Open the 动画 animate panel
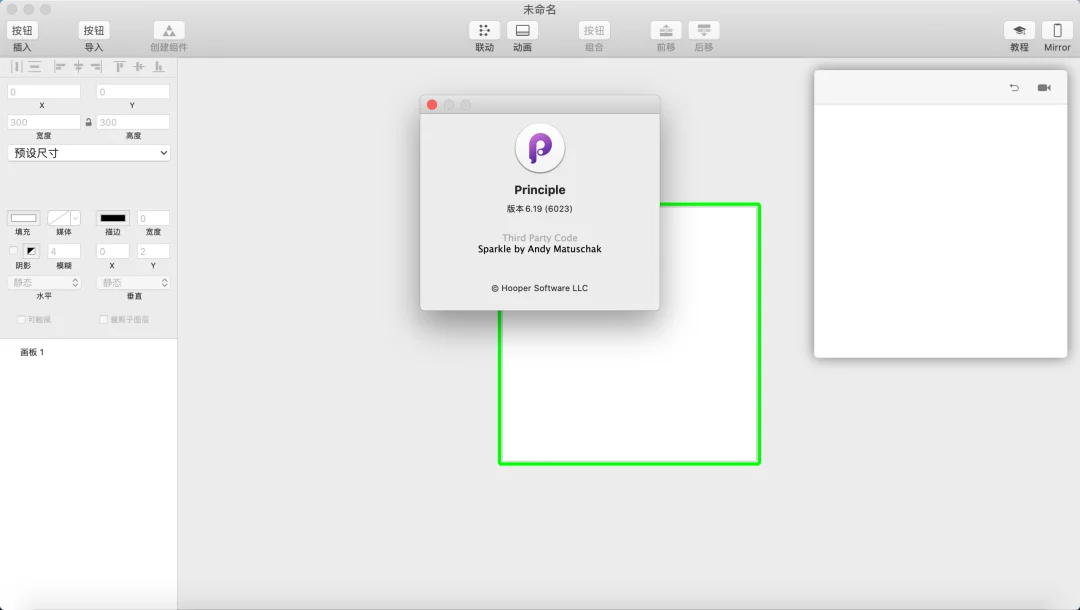Image resolution: width=1080 pixels, height=610 pixels. (x=522, y=30)
